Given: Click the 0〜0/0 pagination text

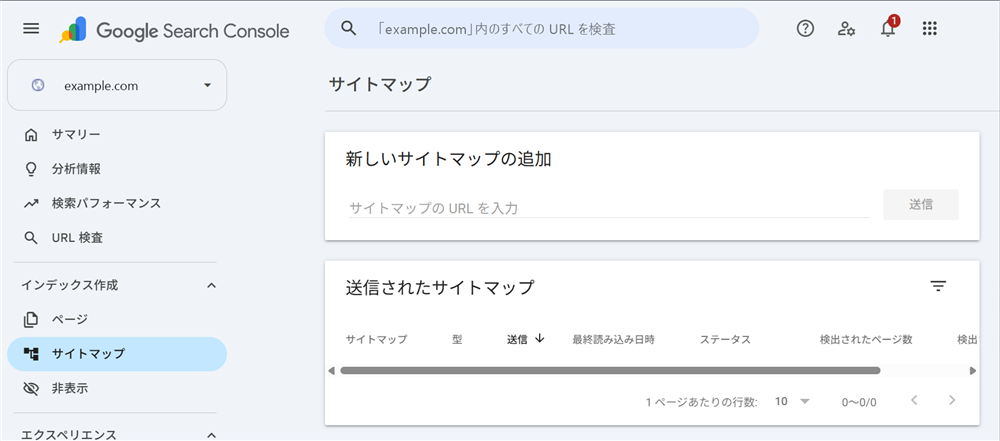Looking at the screenshot, I should click(x=859, y=402).
